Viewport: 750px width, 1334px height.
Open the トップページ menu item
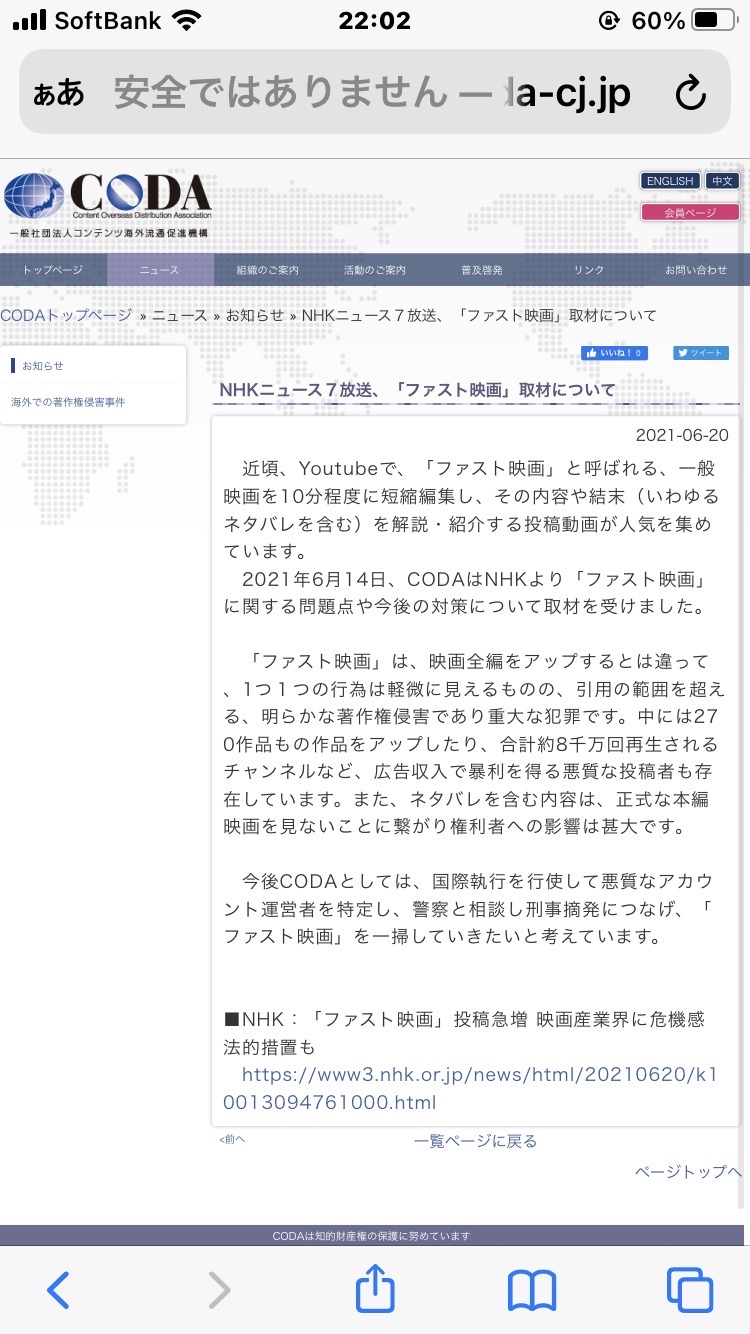tap(53, 270)
